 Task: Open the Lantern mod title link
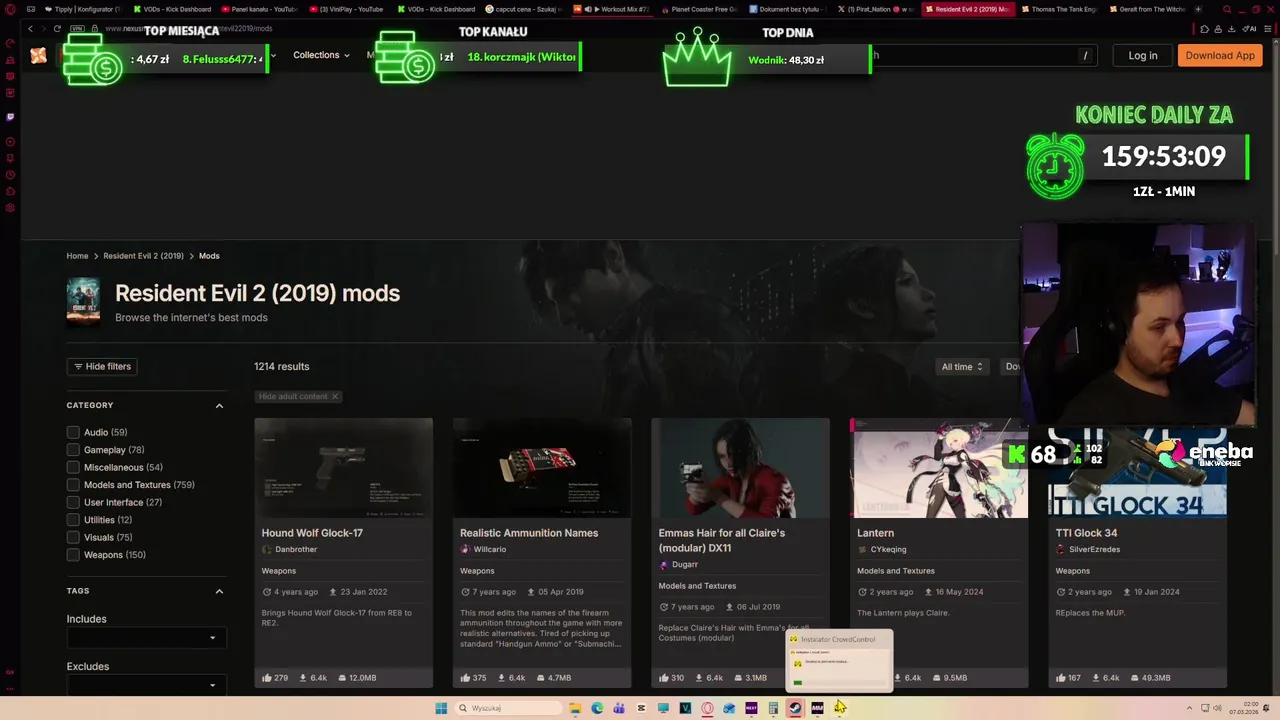tap(875, 533)
